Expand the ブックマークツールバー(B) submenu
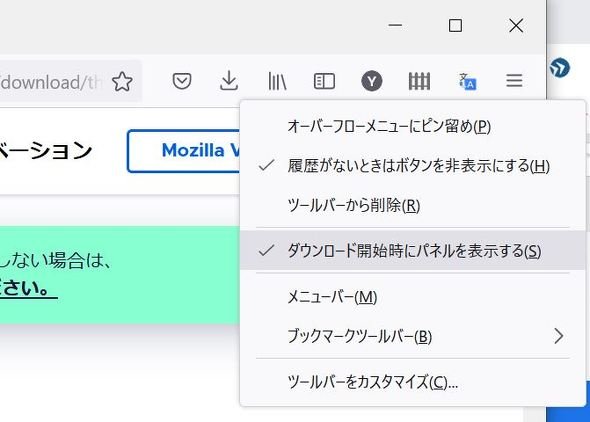The height and width of the screenshot is (422, 590). 413,336
